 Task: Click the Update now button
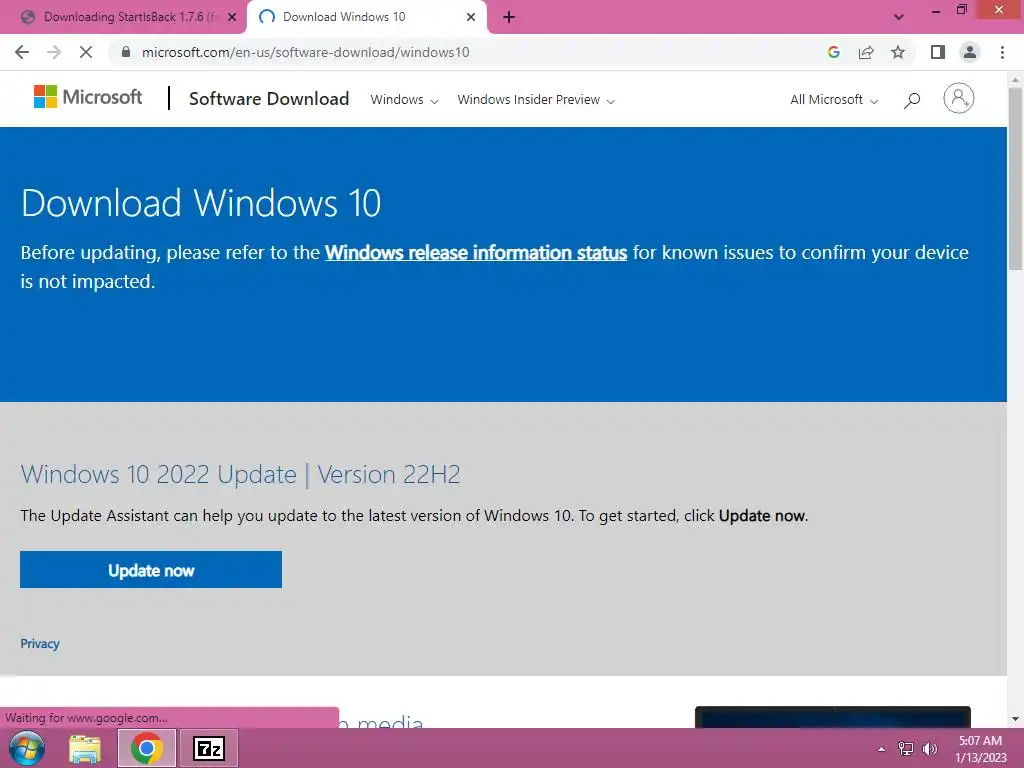tap(151, 569)
